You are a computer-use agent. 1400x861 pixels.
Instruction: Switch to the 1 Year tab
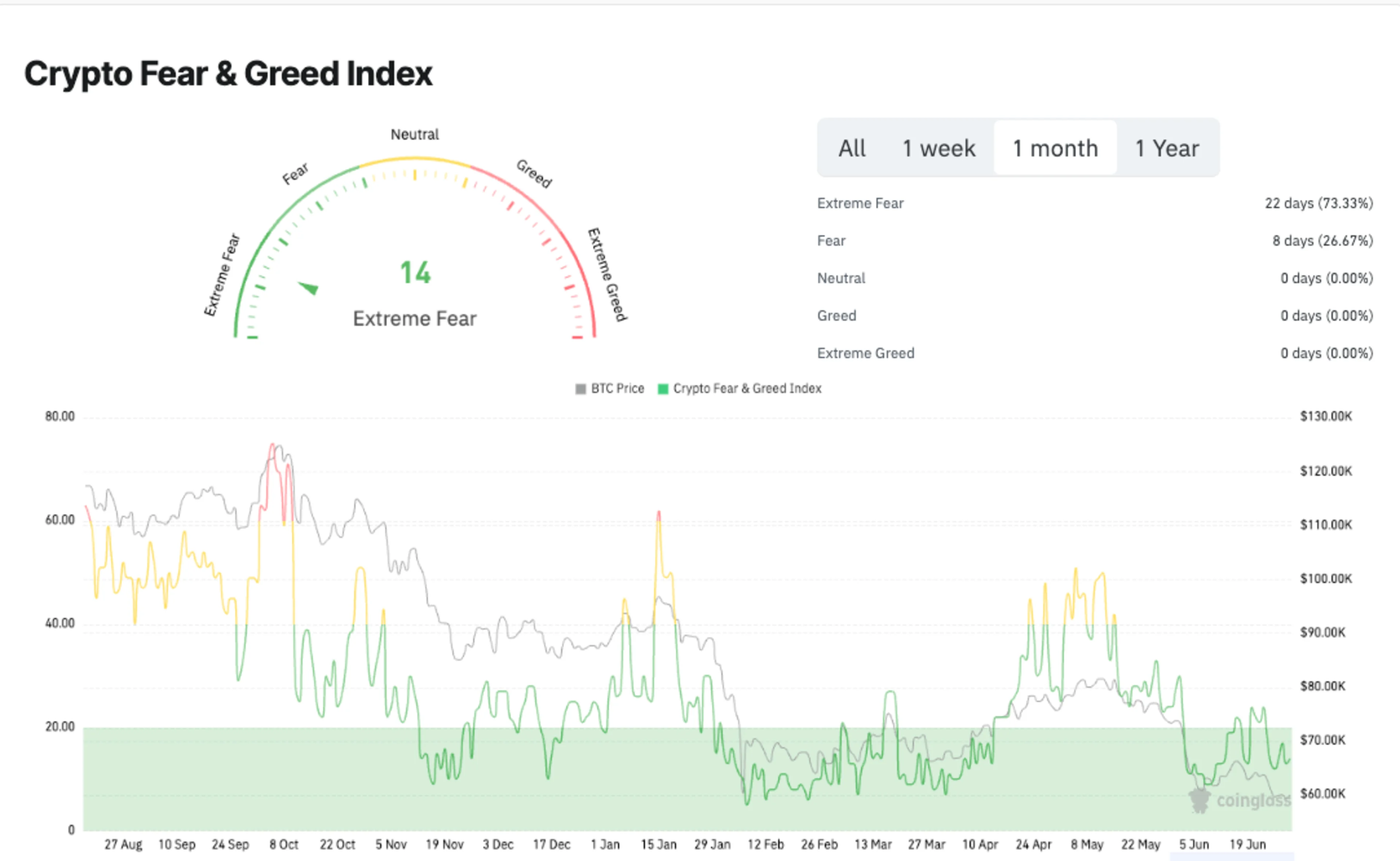[x=1167, y=148]
